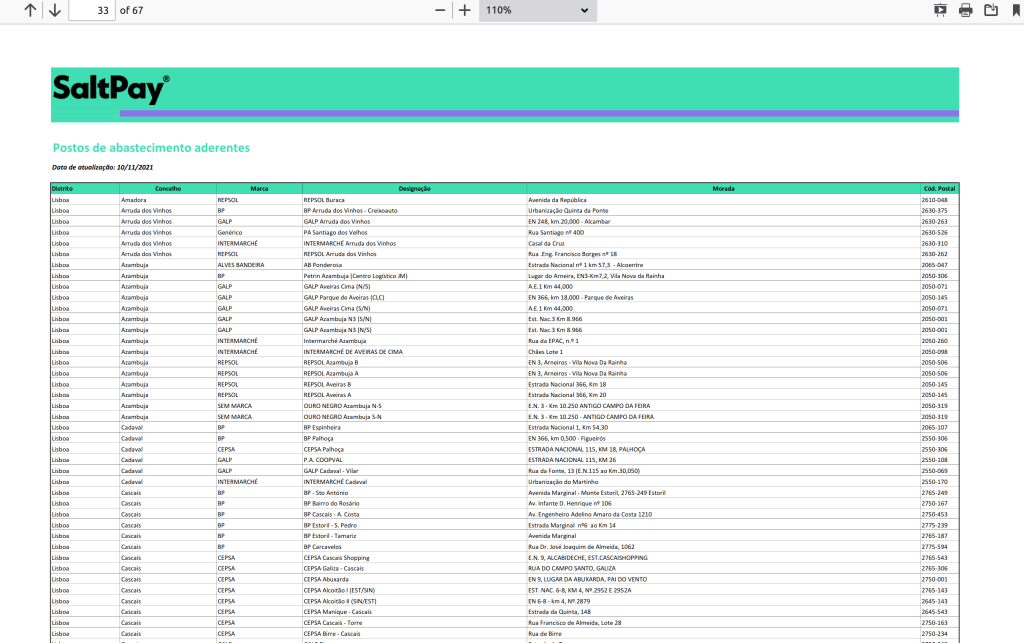The width and height of the screenshot is (1024, 643).
Task: Save the PDF with download icon
Action: 991,10
